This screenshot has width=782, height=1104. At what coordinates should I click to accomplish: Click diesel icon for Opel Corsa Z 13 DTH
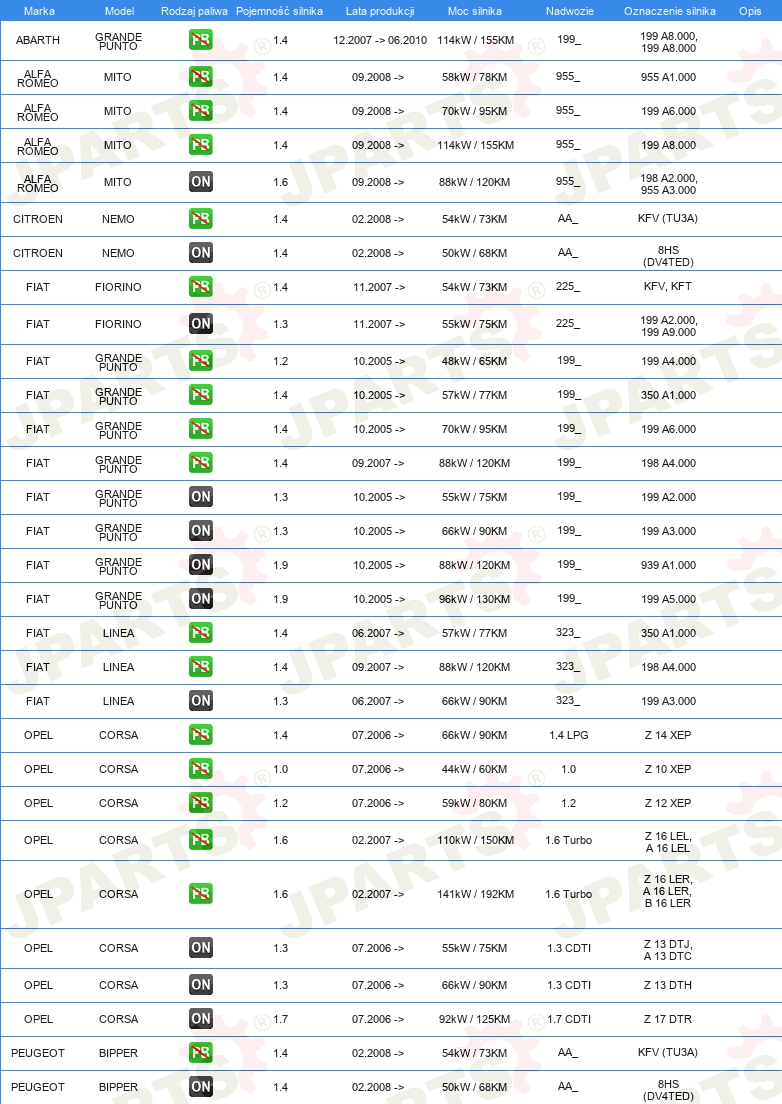(x=201, y=984)
